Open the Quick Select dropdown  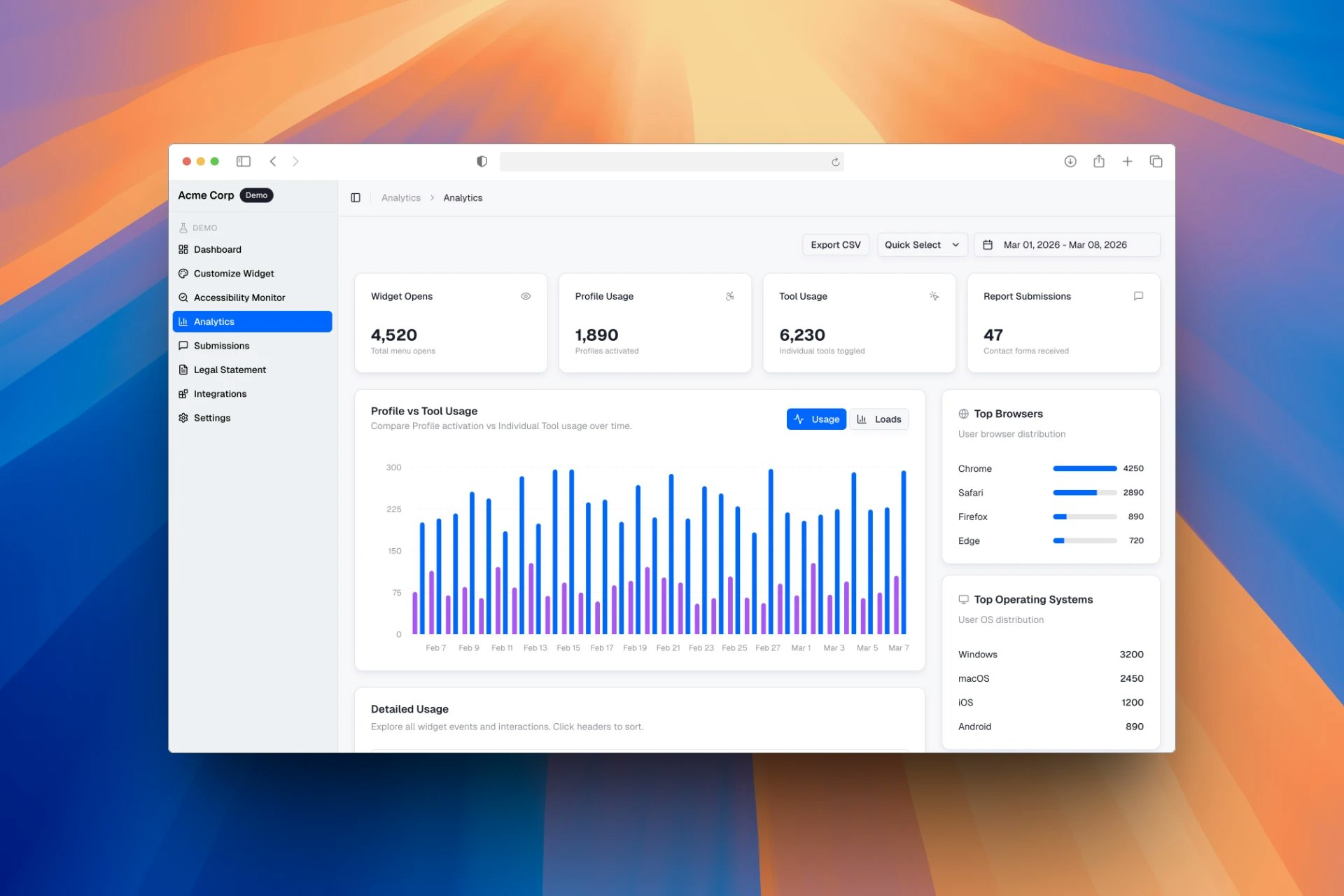[x=922, y=245]
